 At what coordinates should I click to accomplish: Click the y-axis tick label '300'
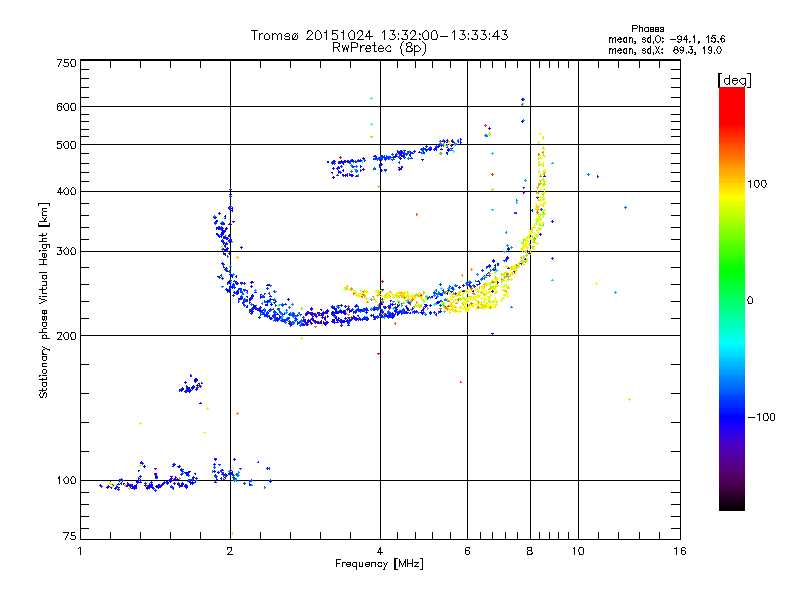pos(66,252)
